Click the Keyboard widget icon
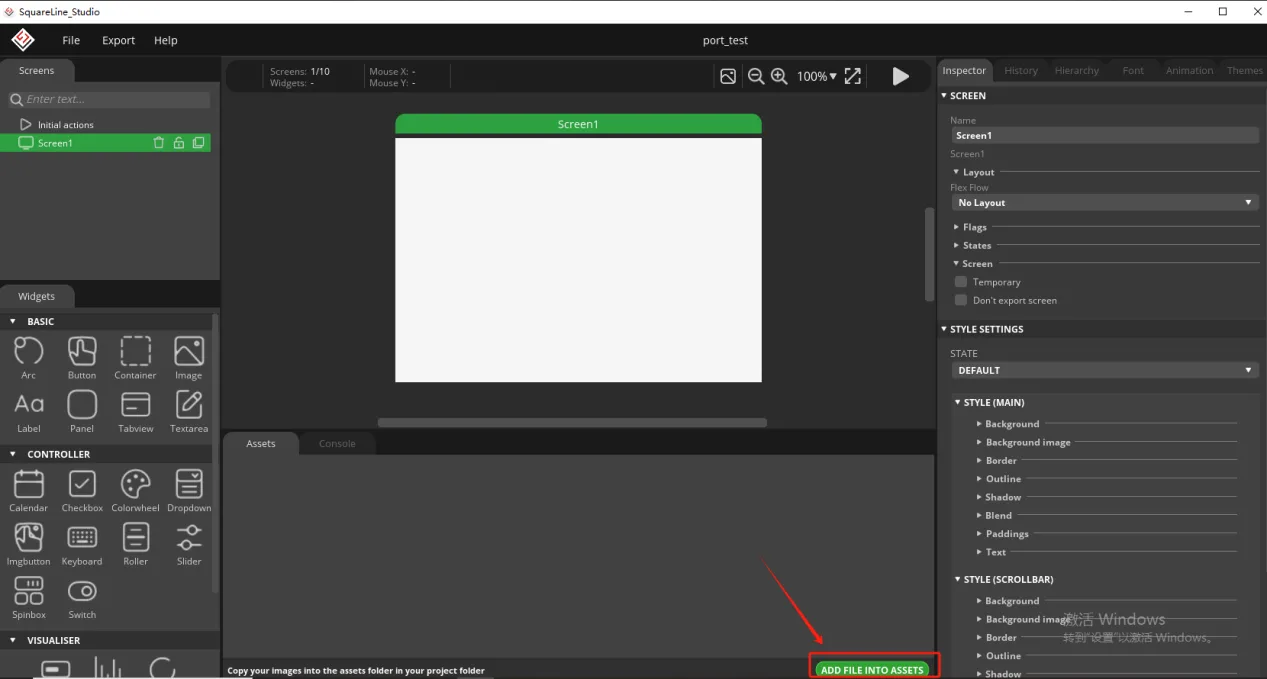Screen dimensions: 1267x679 (x=82, y=538)
